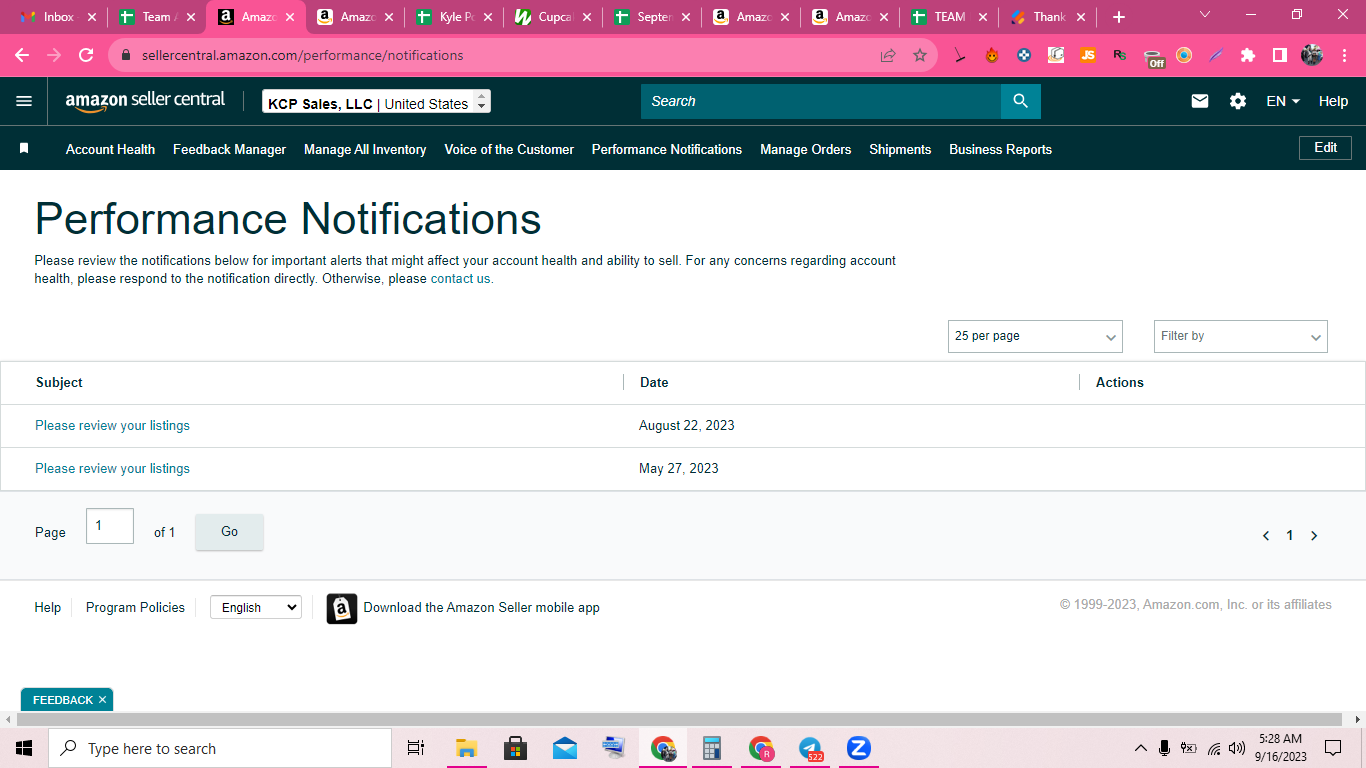Switch to the Inbox Gmail tab
Screen dimensions: 1366x768
coord(58,17)
